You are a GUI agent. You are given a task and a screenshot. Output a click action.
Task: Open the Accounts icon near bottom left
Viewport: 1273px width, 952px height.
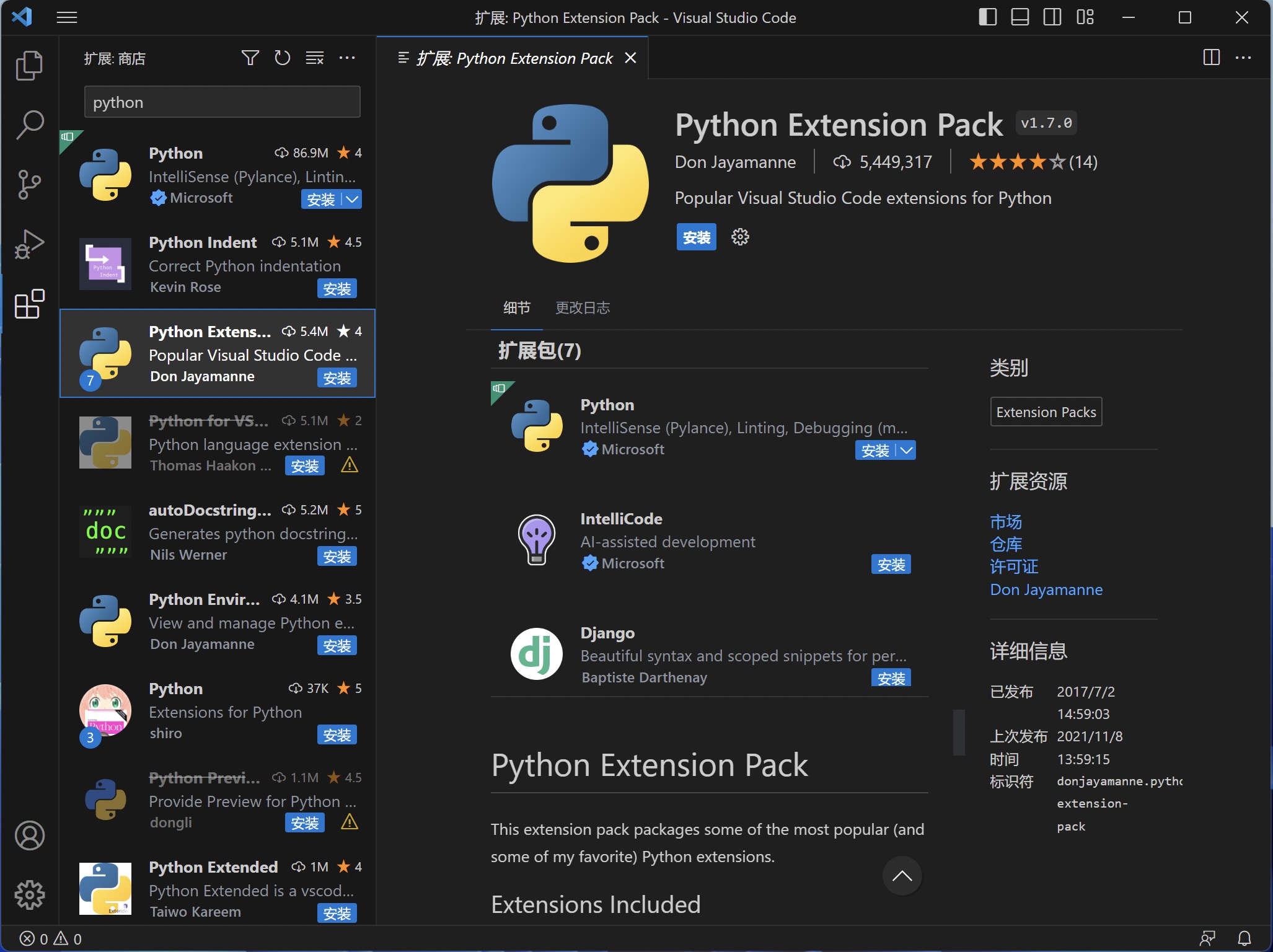pos(29,835)
